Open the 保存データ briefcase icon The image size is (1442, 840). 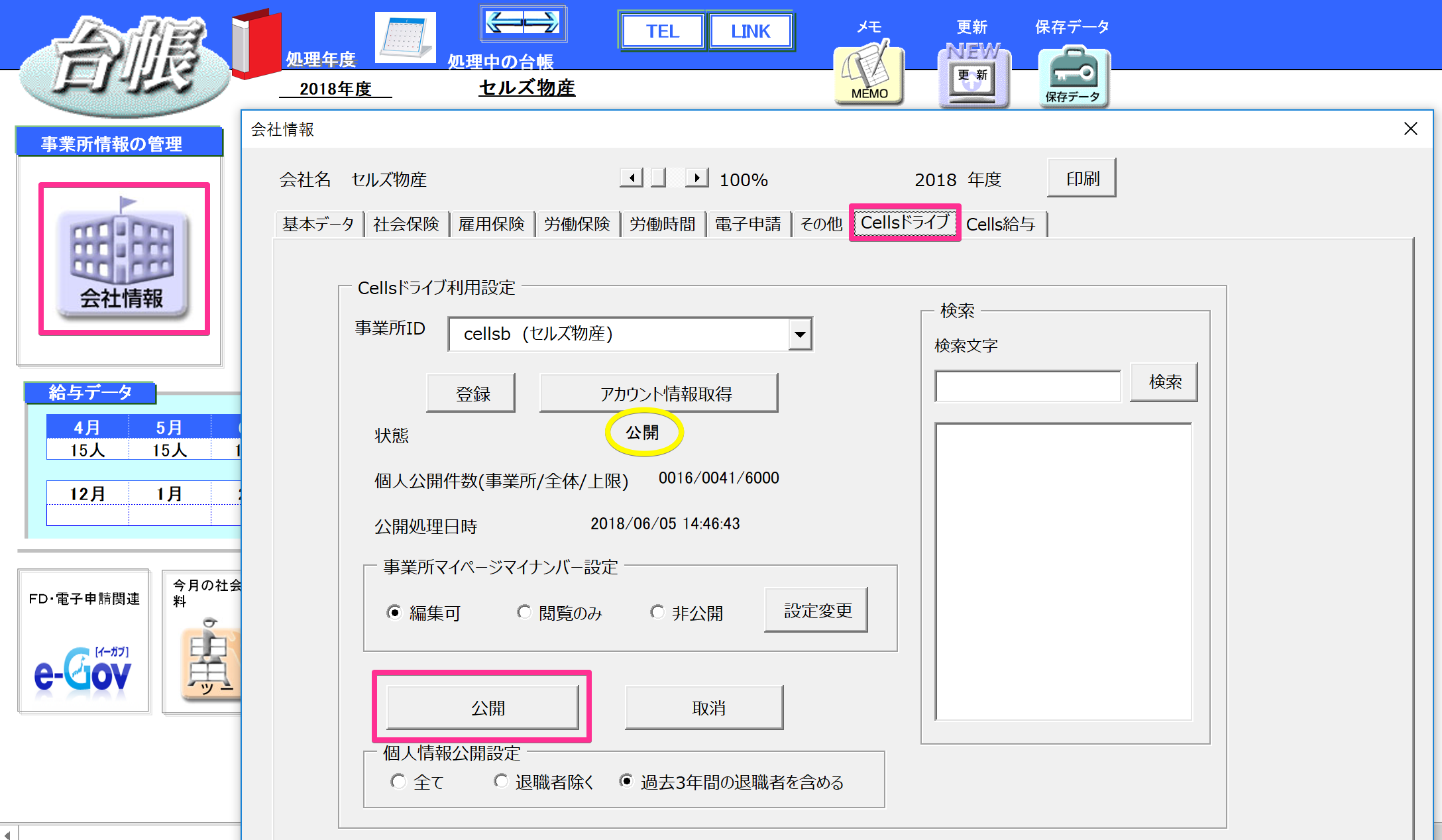1074,76
